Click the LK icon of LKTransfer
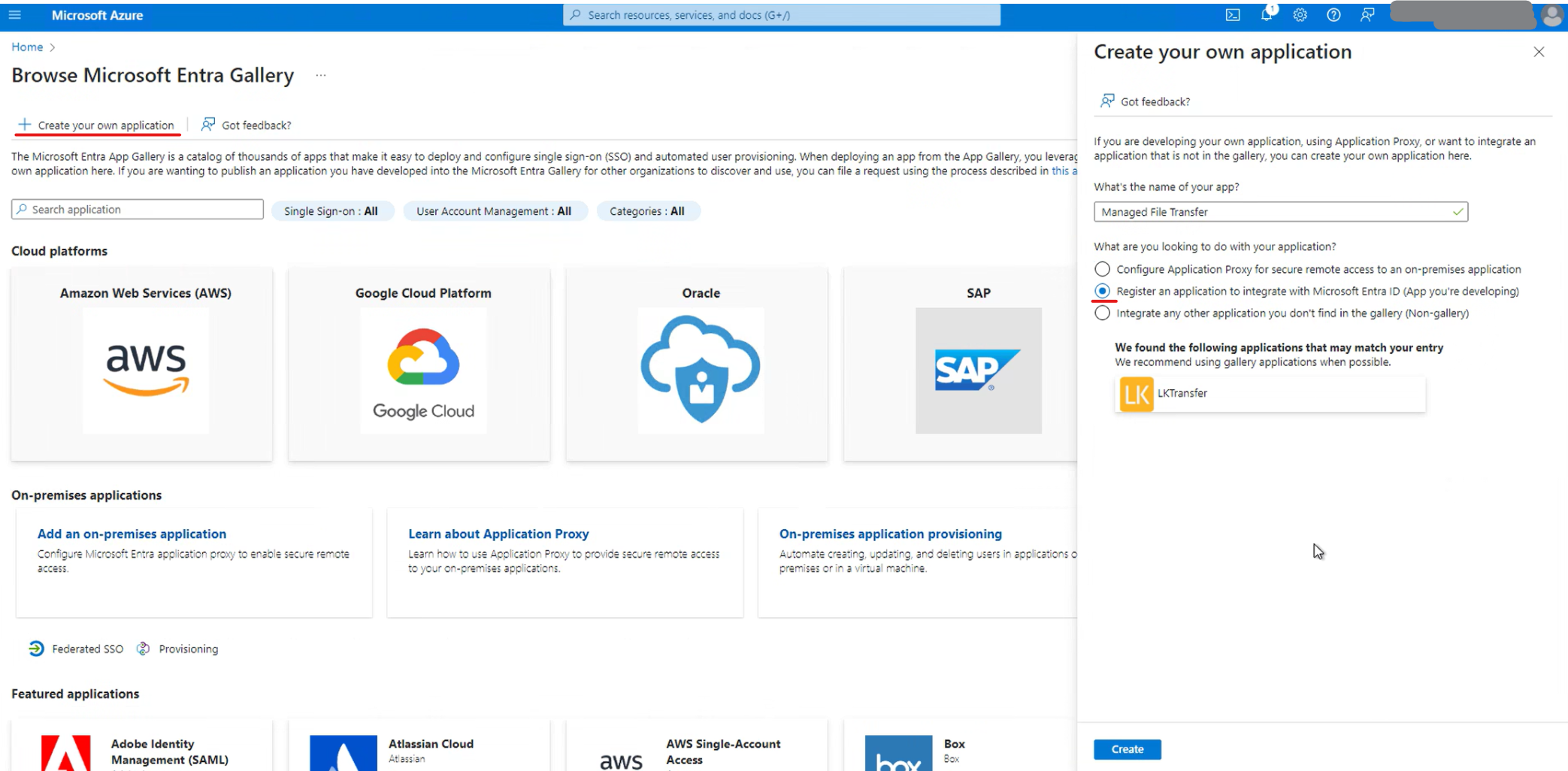The image size is (1568, 771). (1136, 394)
